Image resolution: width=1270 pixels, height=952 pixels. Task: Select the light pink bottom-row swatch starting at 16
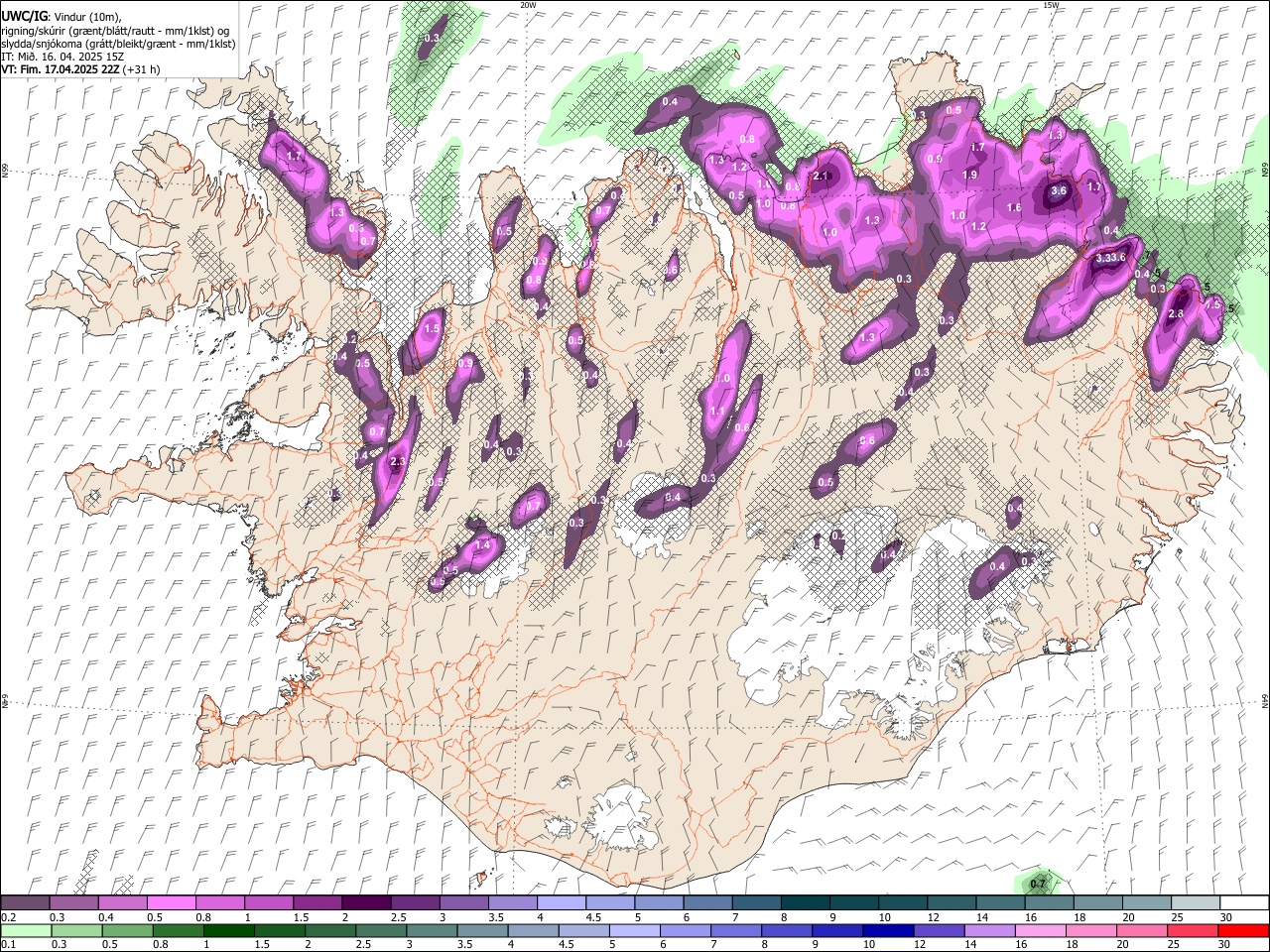1042,930
